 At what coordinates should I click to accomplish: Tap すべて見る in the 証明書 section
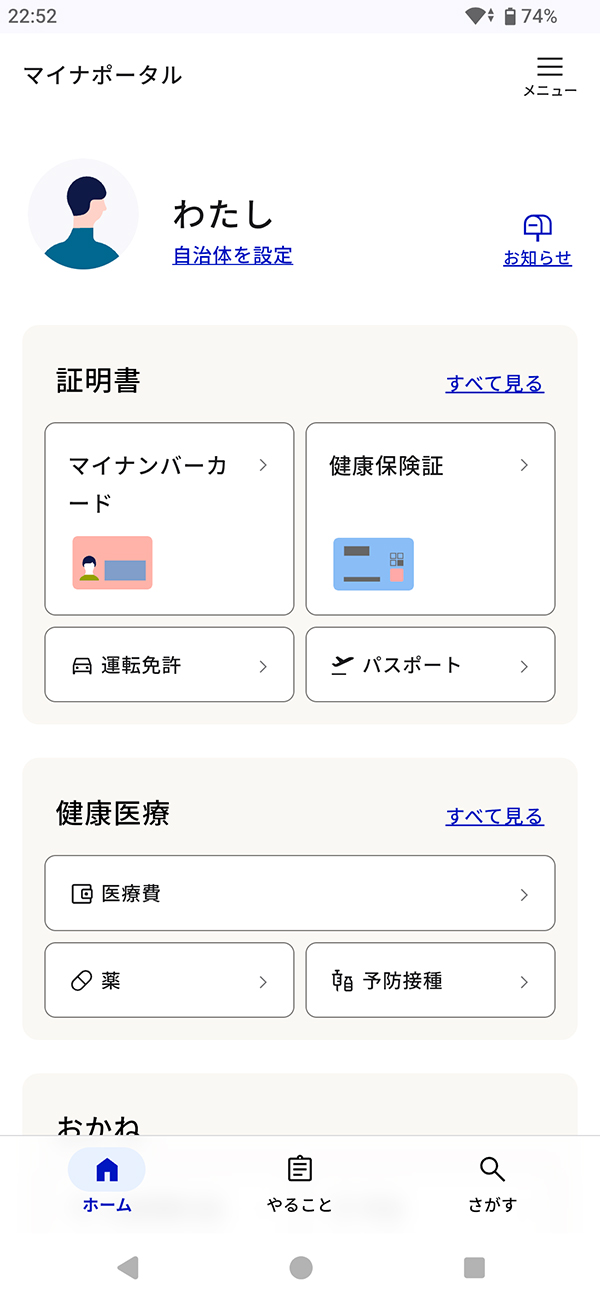pyautogui.click(x=494, y=383)
